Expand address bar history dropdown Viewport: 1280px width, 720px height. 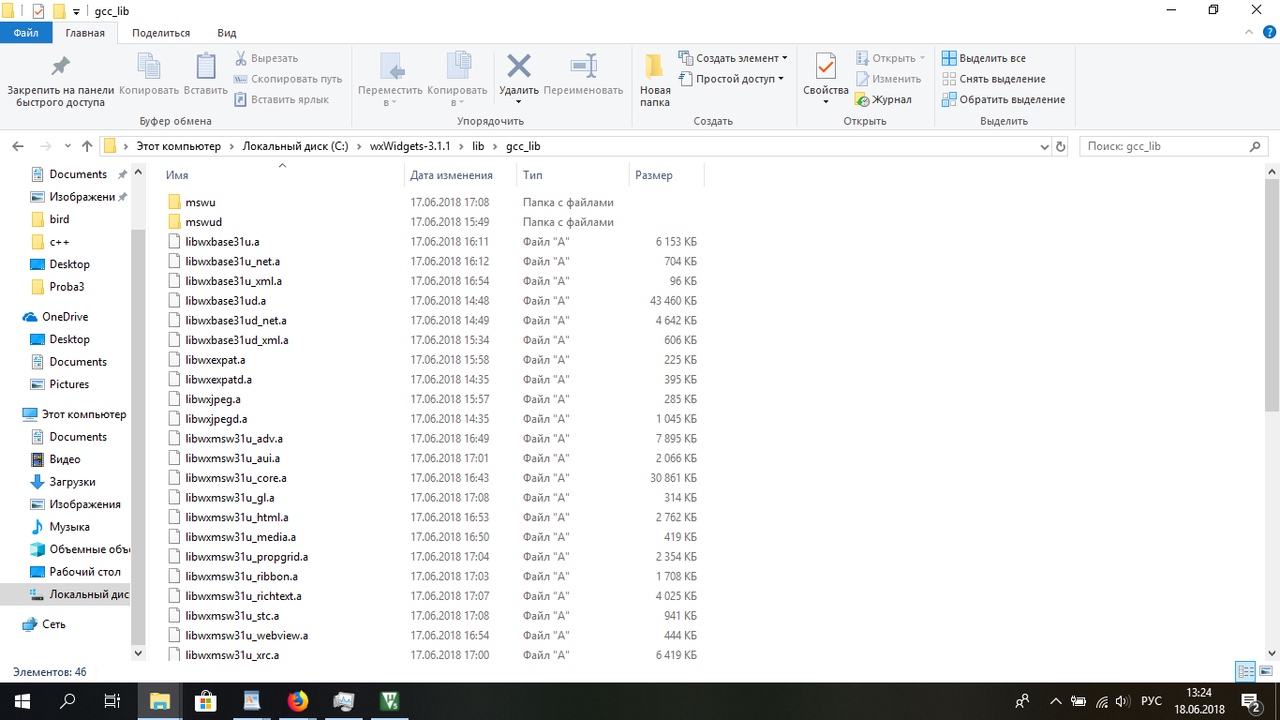1045,146
